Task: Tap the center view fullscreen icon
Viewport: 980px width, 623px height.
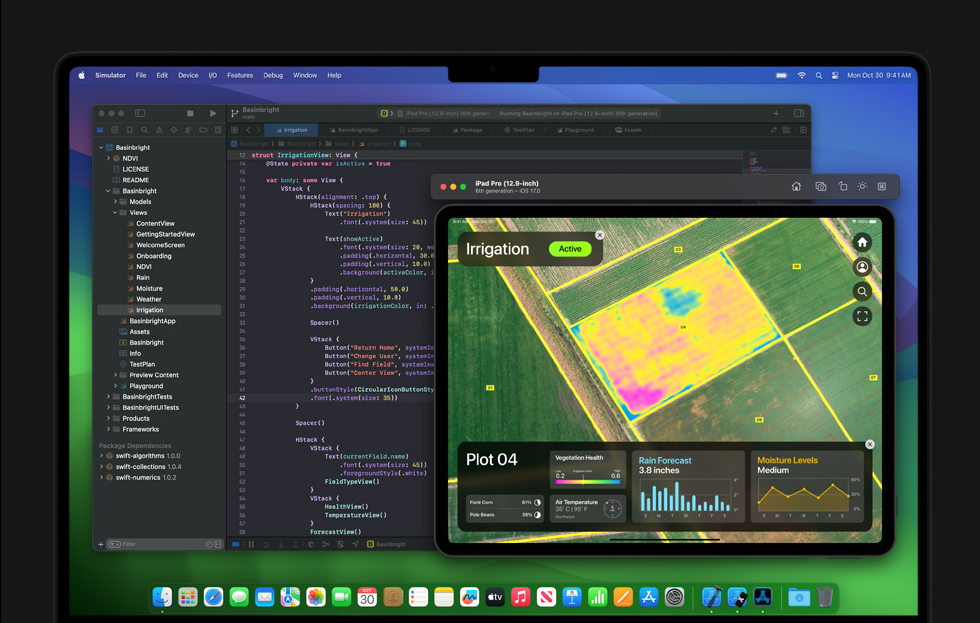Action: 862,316
